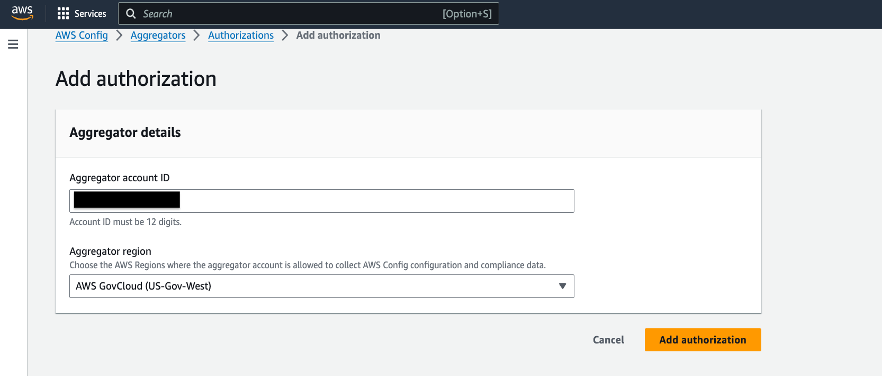
Task: Click the region dropdown arrow
Action: pyautogui.click(x=562, y=286)
